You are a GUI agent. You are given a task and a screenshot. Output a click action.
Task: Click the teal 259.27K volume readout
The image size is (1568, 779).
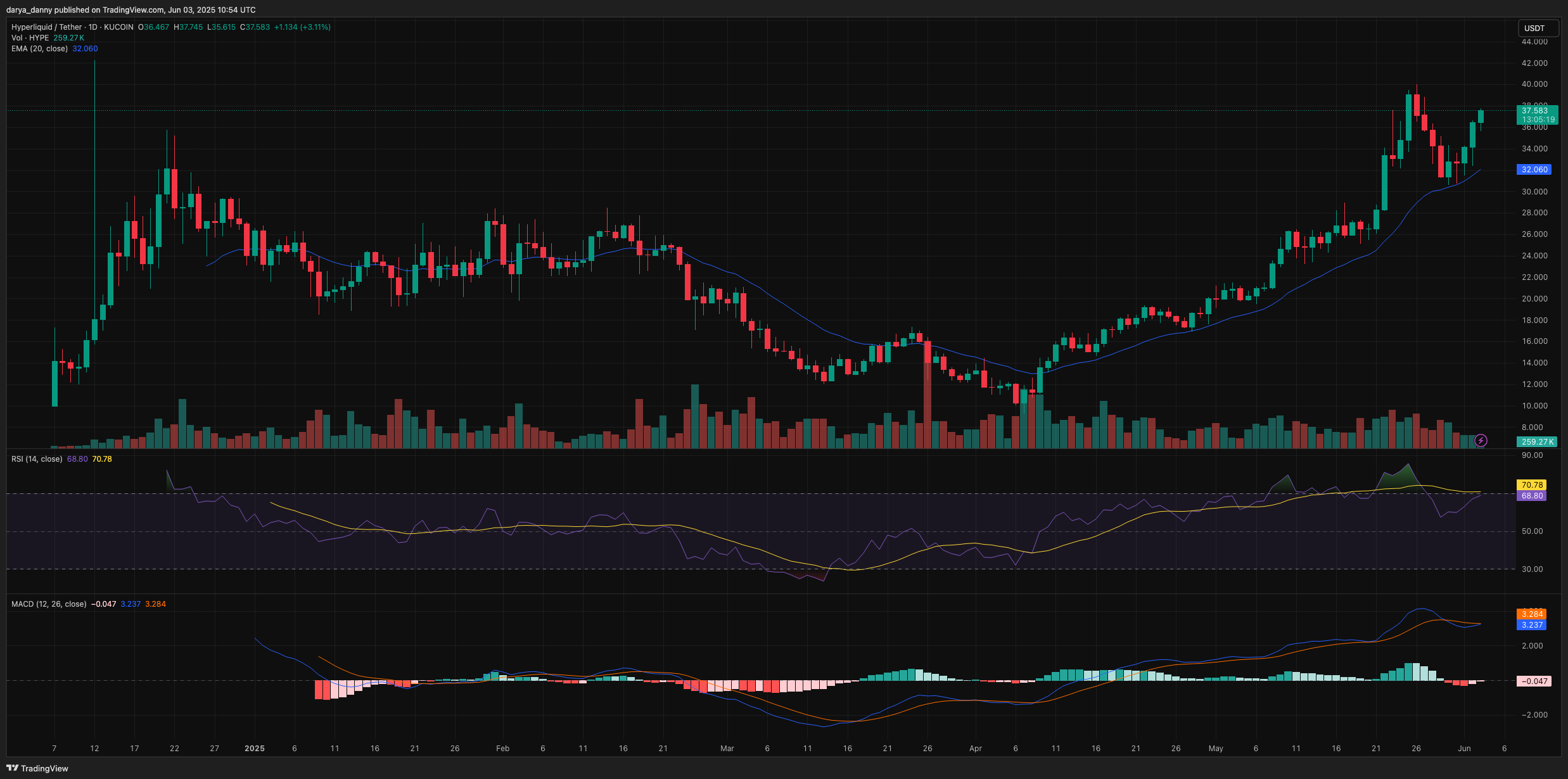point(1536,441)
